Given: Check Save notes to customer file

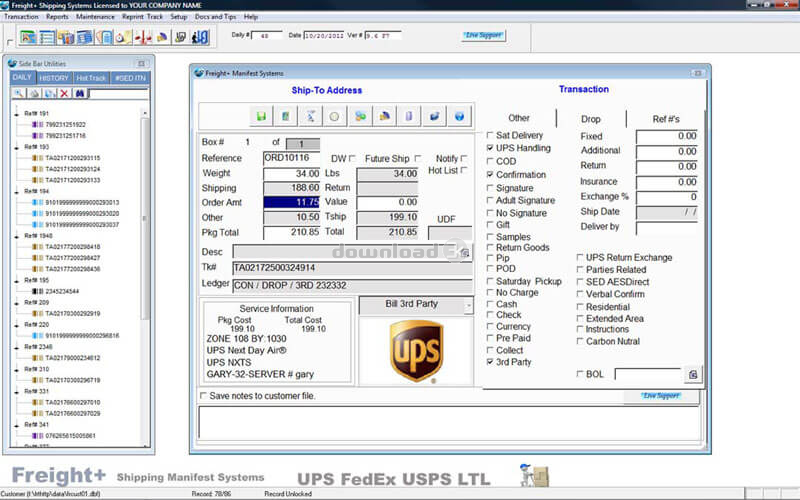Looking at the screenshot, I should pos(204,396).
